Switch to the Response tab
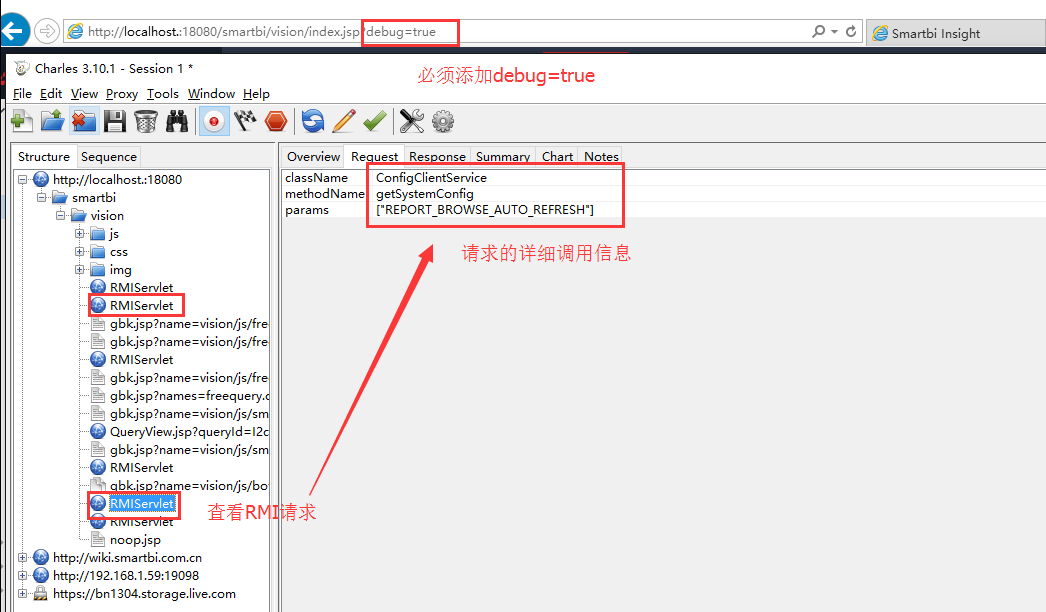The height and width of the screenshot is (612, 1046). tap(437, 156)
